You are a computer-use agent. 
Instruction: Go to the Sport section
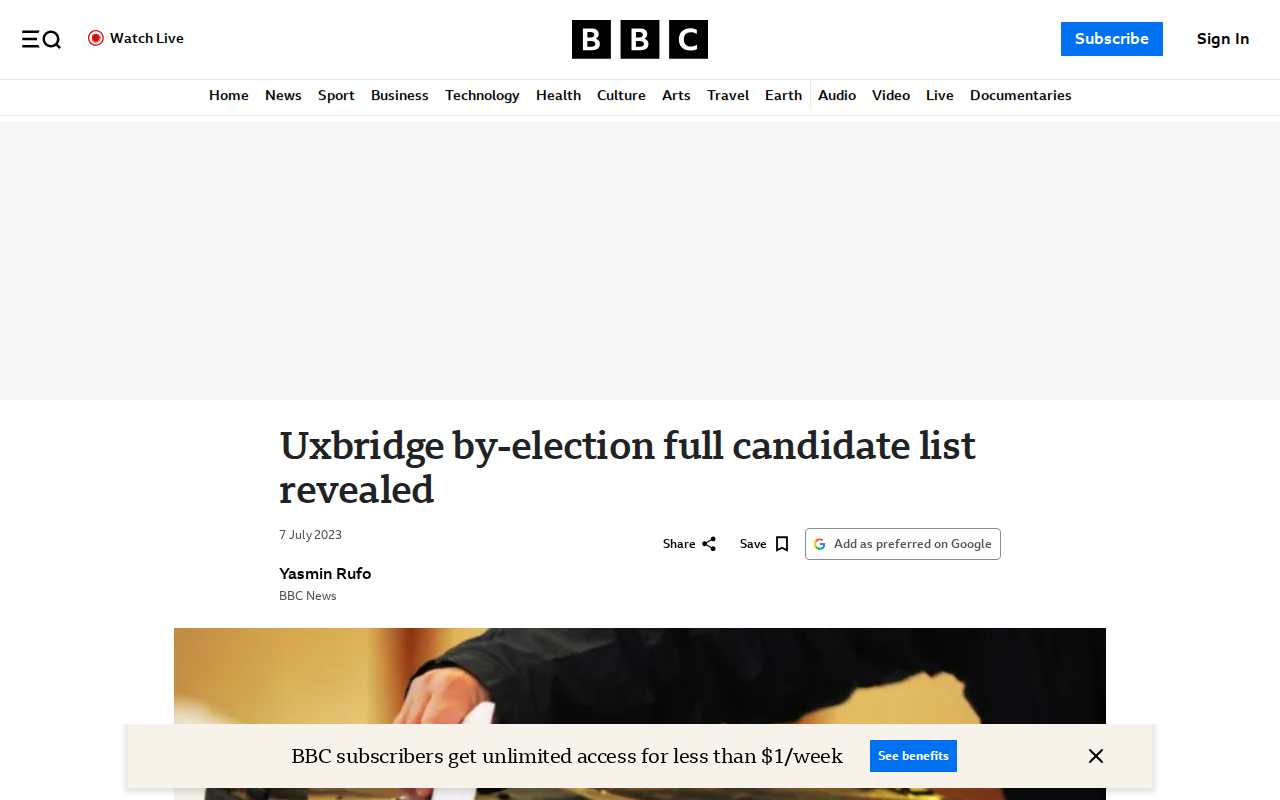click(x=336, y=95)
